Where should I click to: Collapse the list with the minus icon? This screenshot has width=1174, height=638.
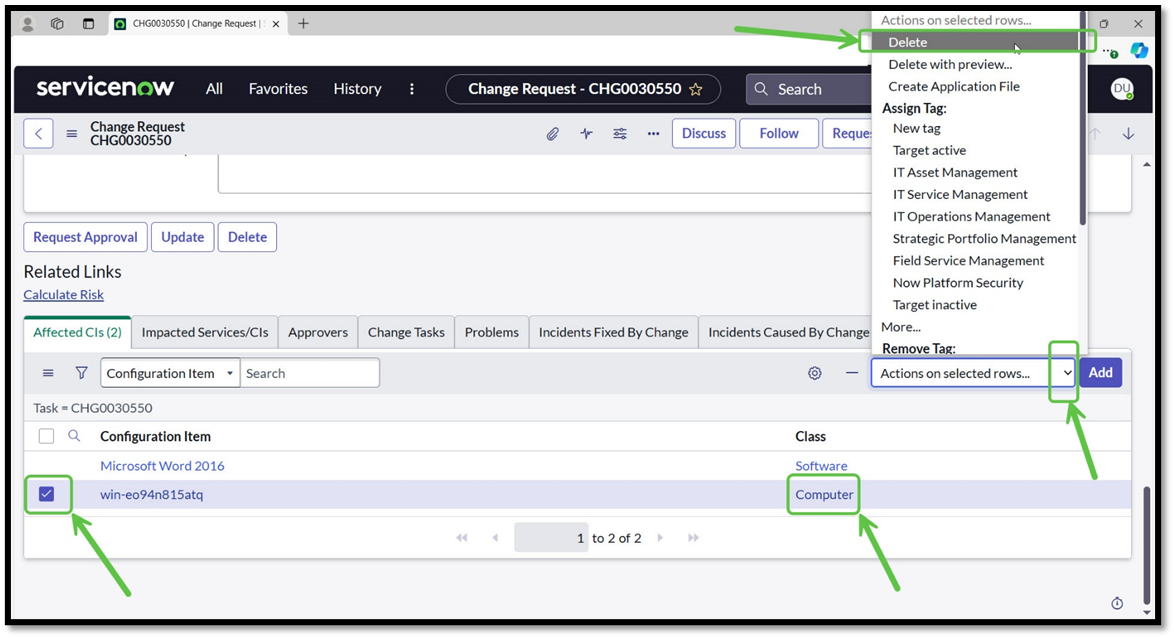(852, 372)
